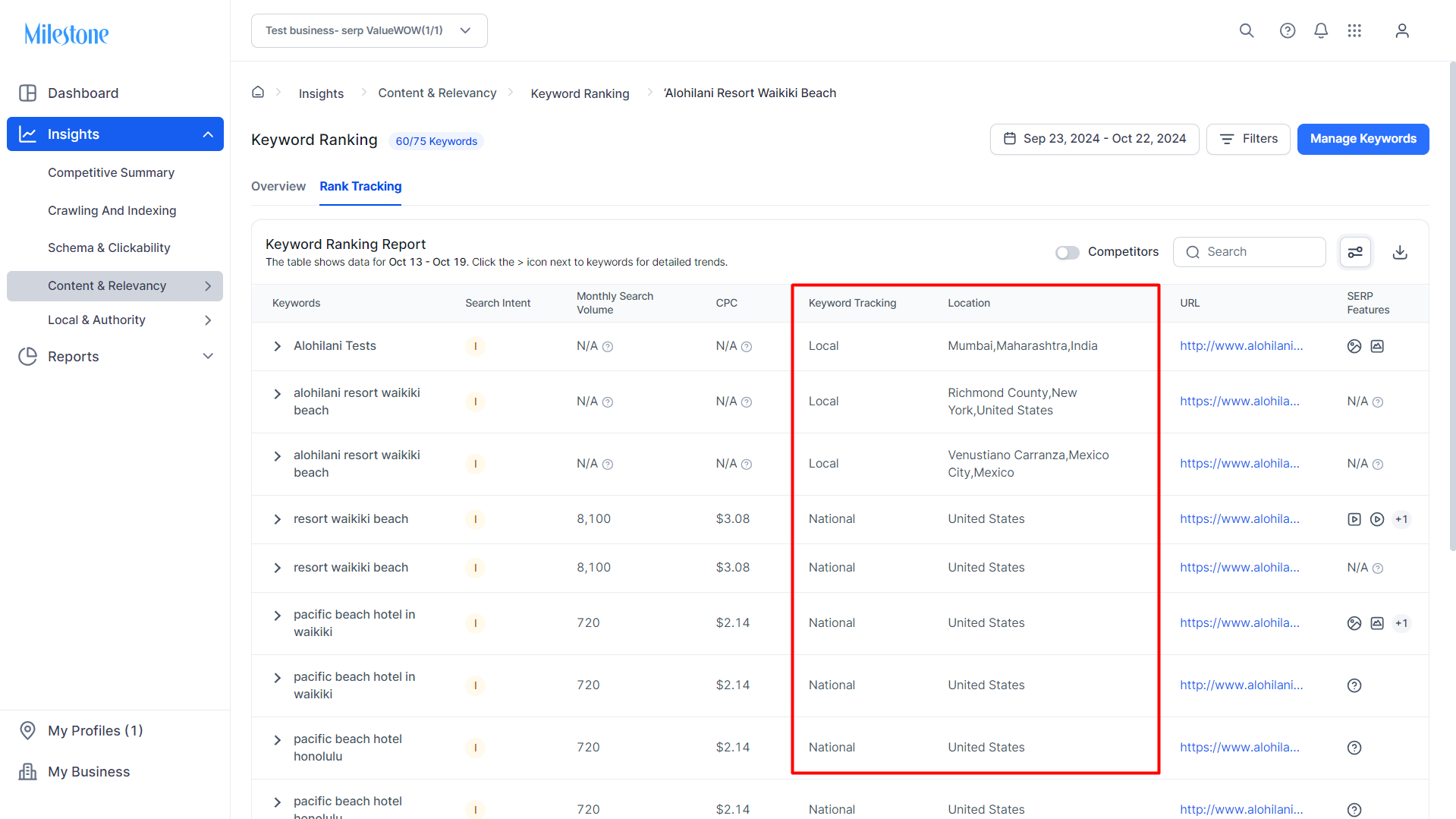This screenshot has height=819, width=1456.
Task: Open the business selector dropdown
Action: point(370,30)
